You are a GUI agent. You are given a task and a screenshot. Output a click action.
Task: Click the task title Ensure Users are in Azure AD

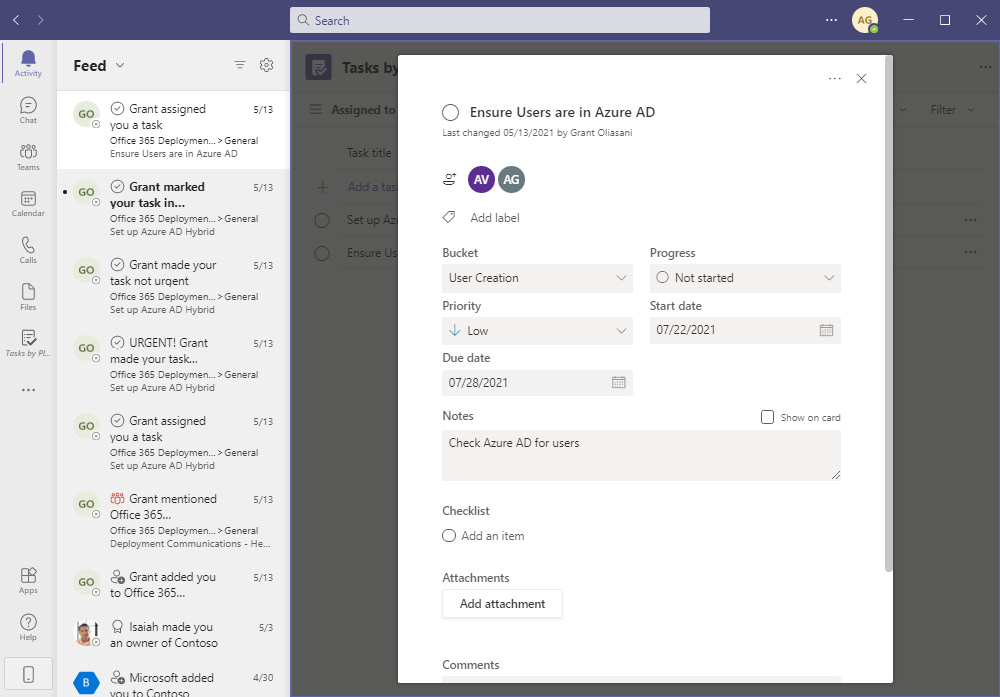click(x=562, y=112)
